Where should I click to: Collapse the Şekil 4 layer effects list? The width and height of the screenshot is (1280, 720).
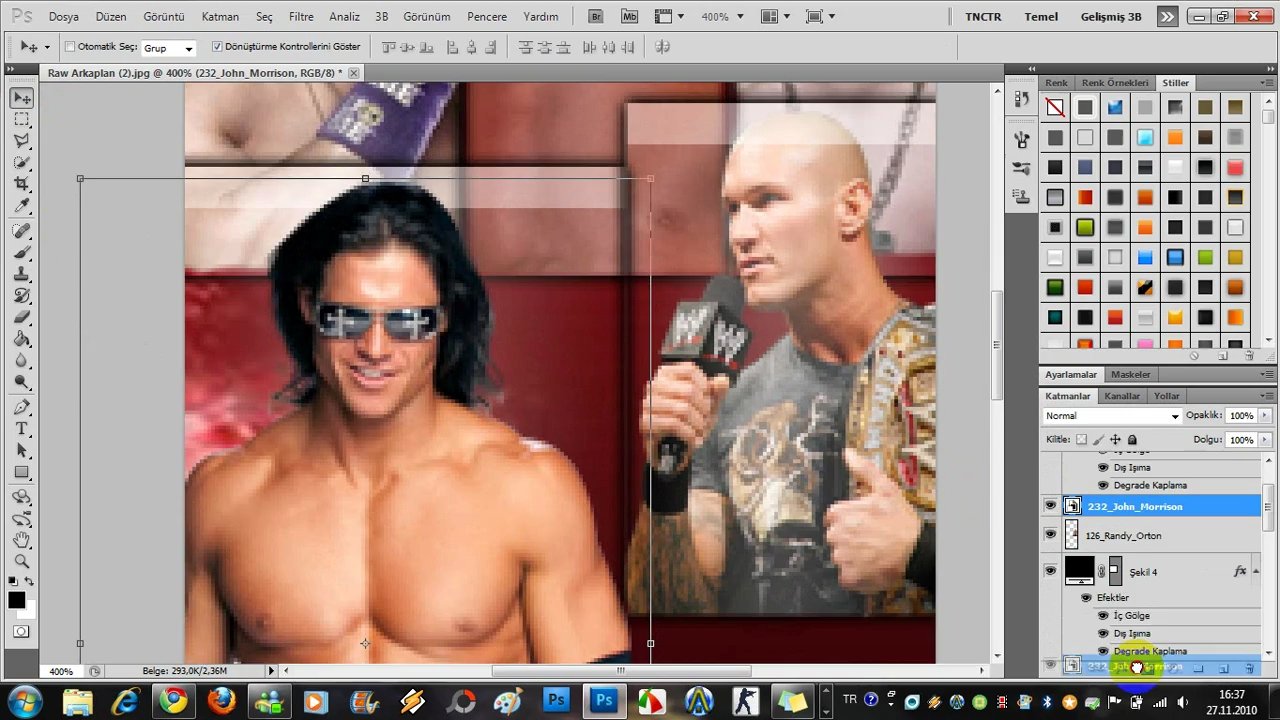click(1257, 572)
